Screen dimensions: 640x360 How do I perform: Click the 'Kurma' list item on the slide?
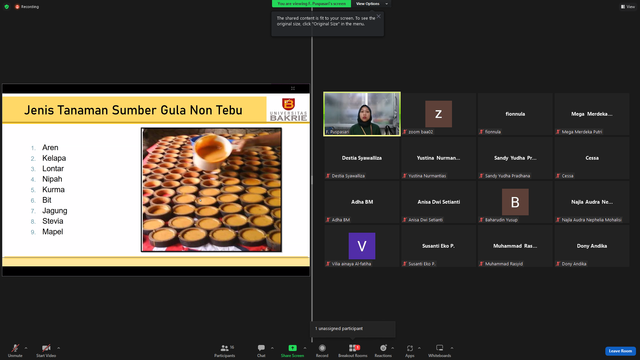(x=53, y=189)
